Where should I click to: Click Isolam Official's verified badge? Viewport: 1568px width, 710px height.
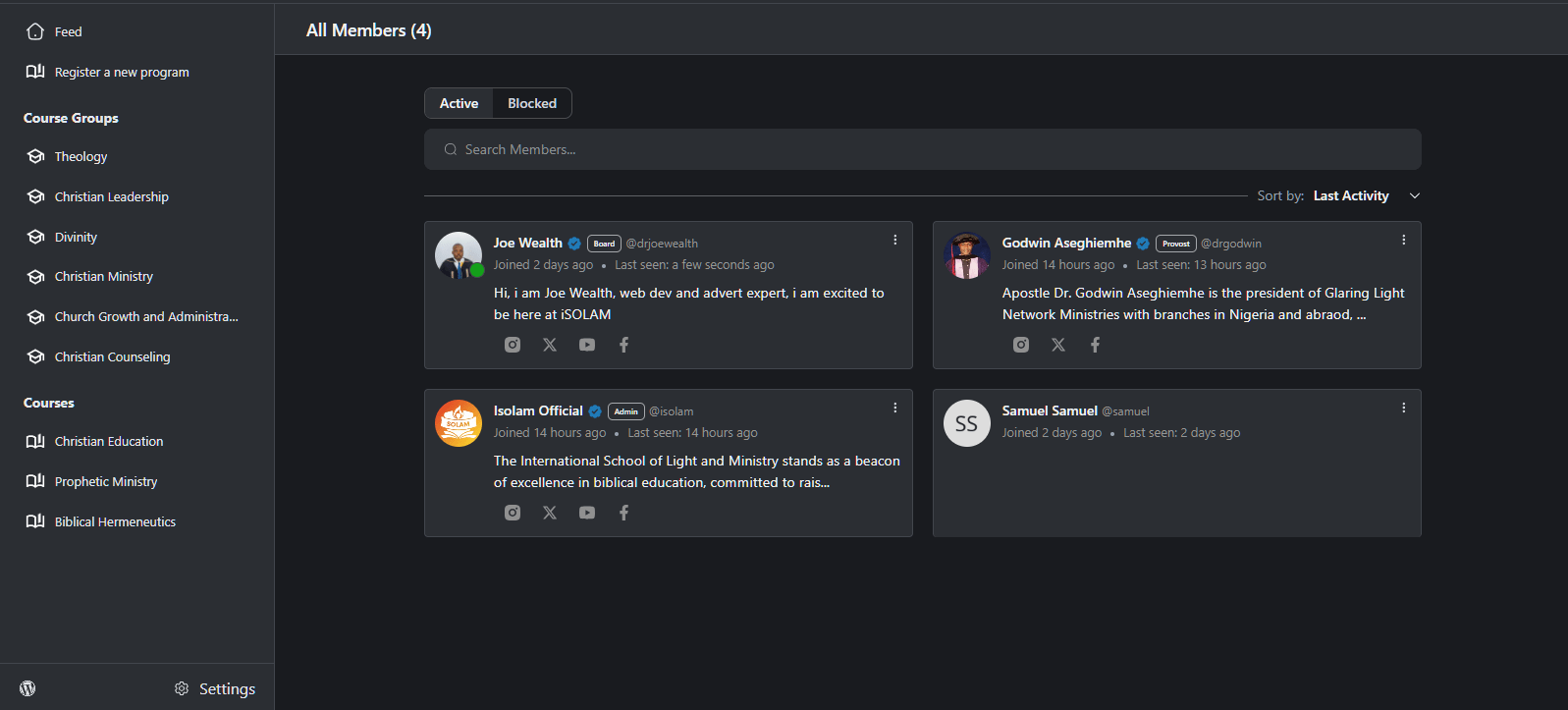[595, 411]
